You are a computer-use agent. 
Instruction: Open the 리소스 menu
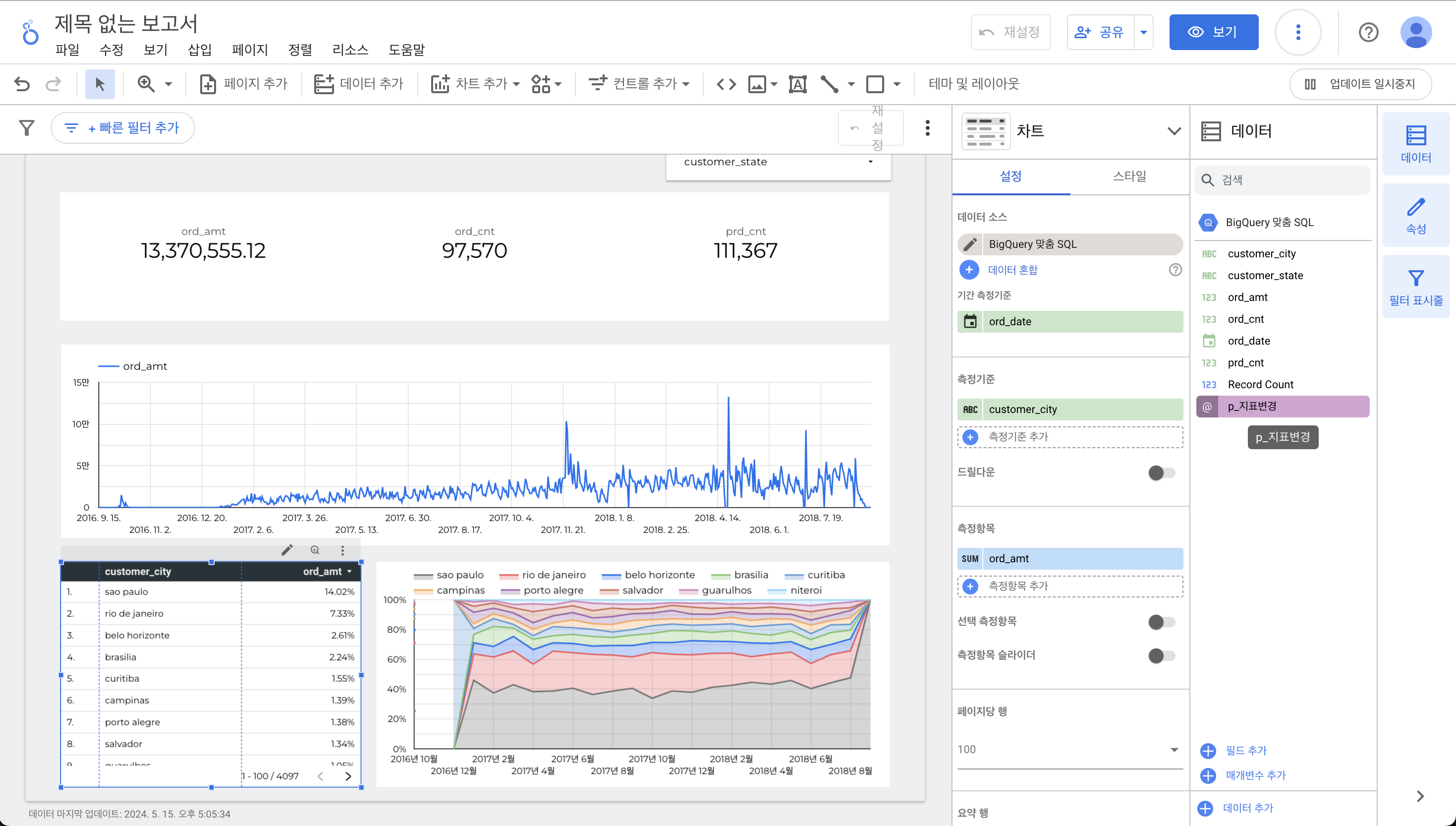[x=350, y=50]
